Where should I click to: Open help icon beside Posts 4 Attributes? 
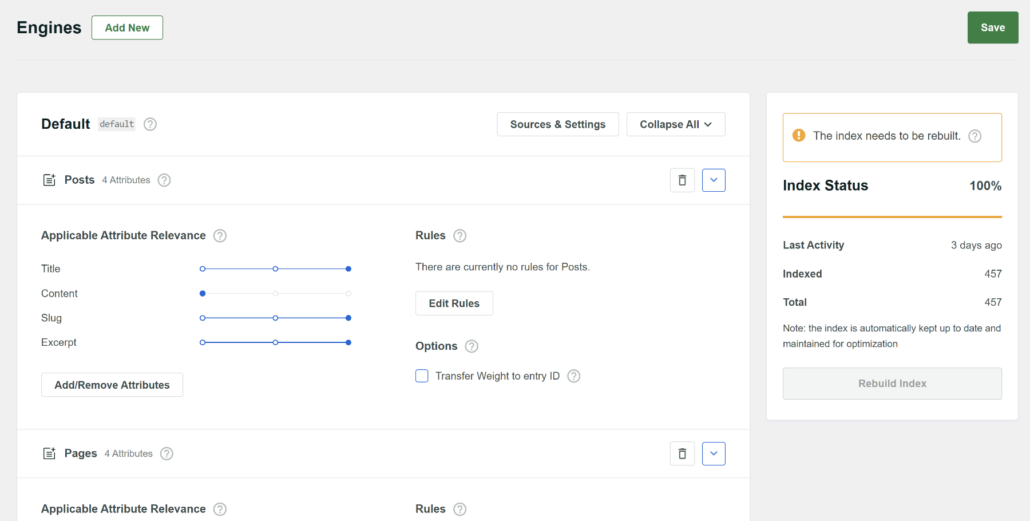(x=164, y=180)
